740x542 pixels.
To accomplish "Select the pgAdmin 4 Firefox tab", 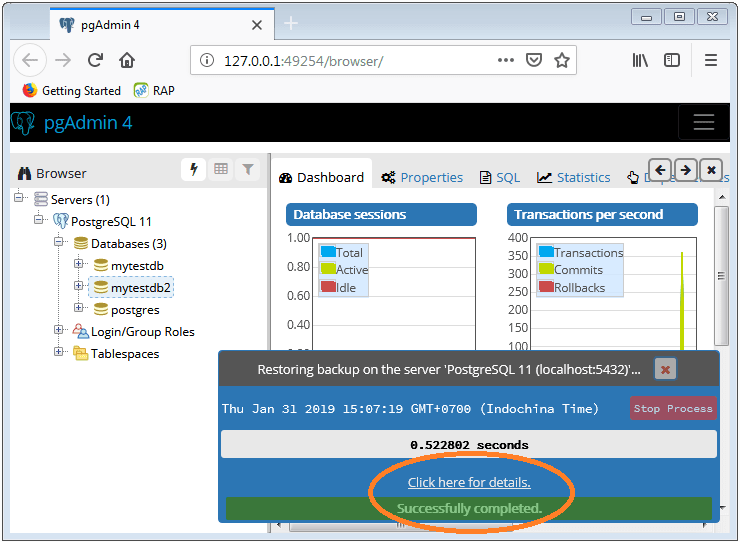I will 162,25.
